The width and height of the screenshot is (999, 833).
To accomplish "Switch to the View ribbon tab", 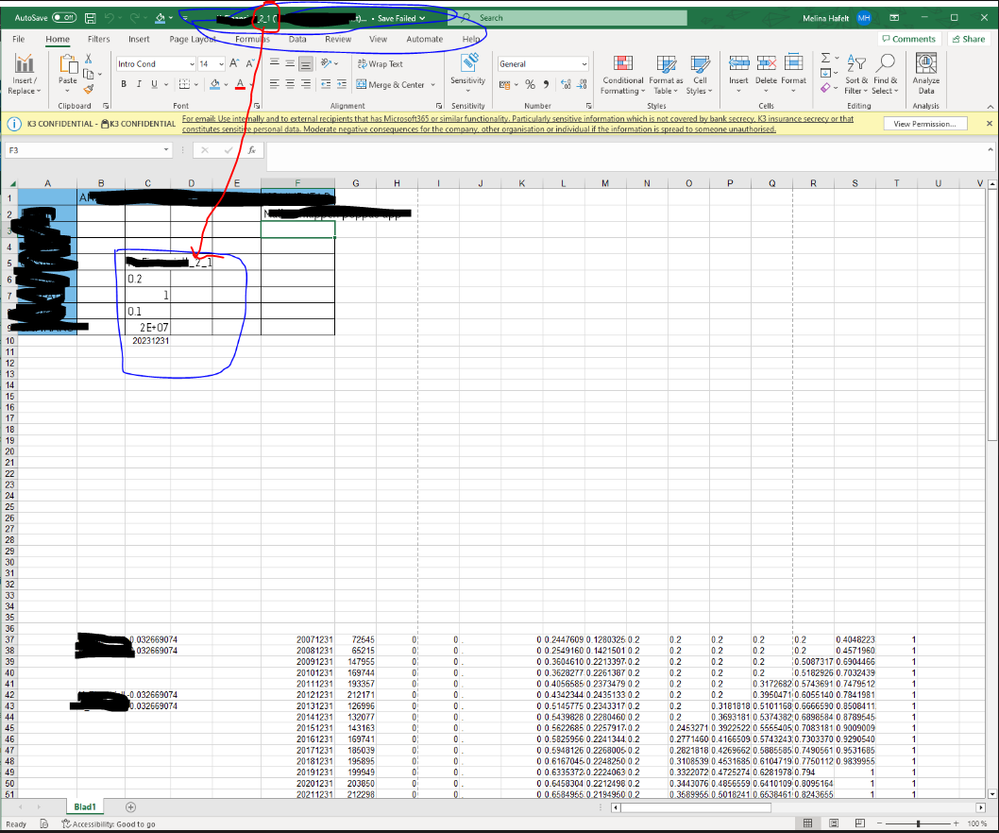I will 378,40.
